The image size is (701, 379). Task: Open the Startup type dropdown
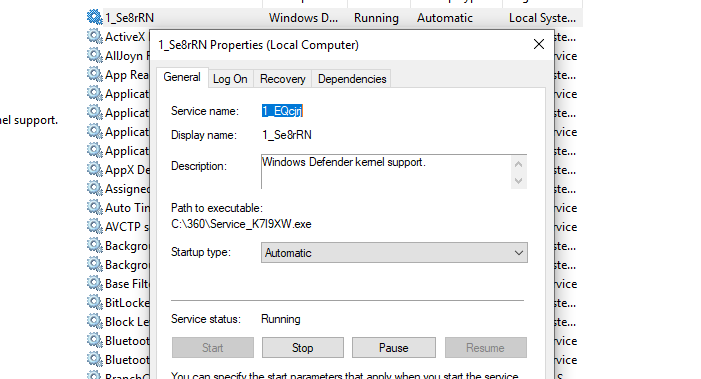click(x=394, y=253)
